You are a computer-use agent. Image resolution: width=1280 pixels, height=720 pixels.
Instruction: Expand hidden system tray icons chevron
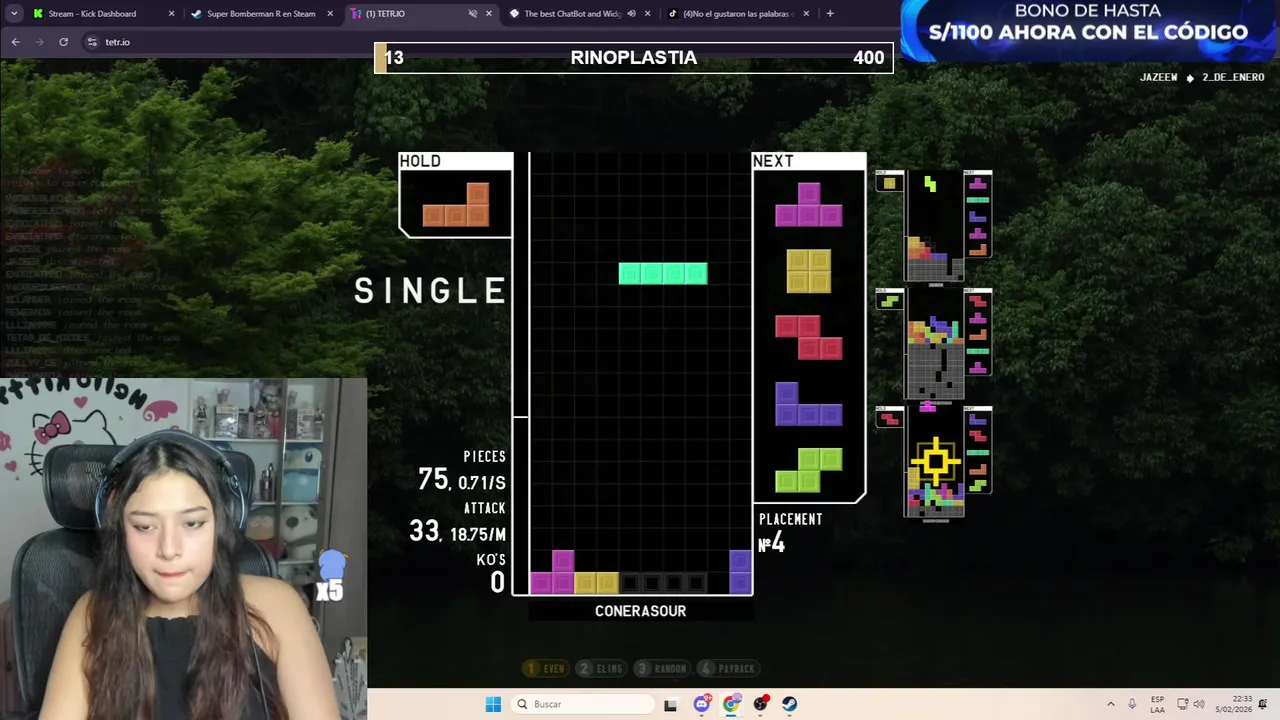click(x=1110, y=704)
